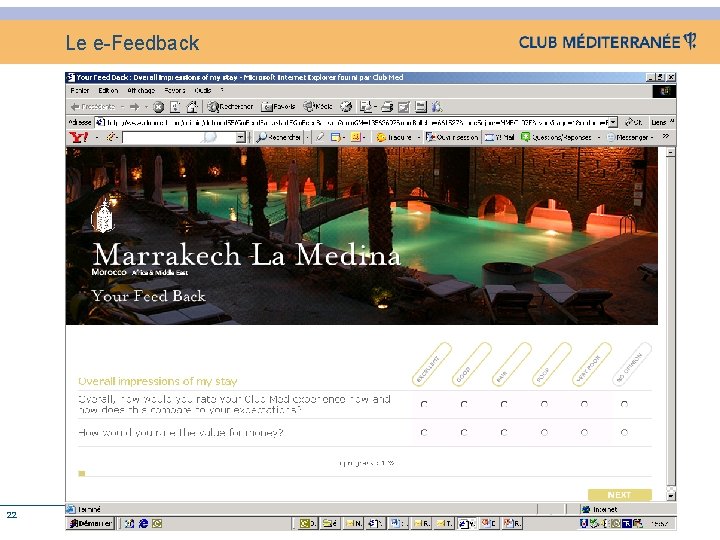This screenshot has height=540, width=720.
Task: Open Y! Mail from Yahoo toolbar
Action: point(500,137)
